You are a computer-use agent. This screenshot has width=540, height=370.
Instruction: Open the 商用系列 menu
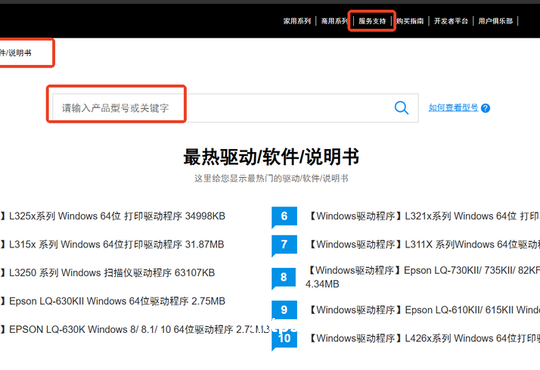334,21
